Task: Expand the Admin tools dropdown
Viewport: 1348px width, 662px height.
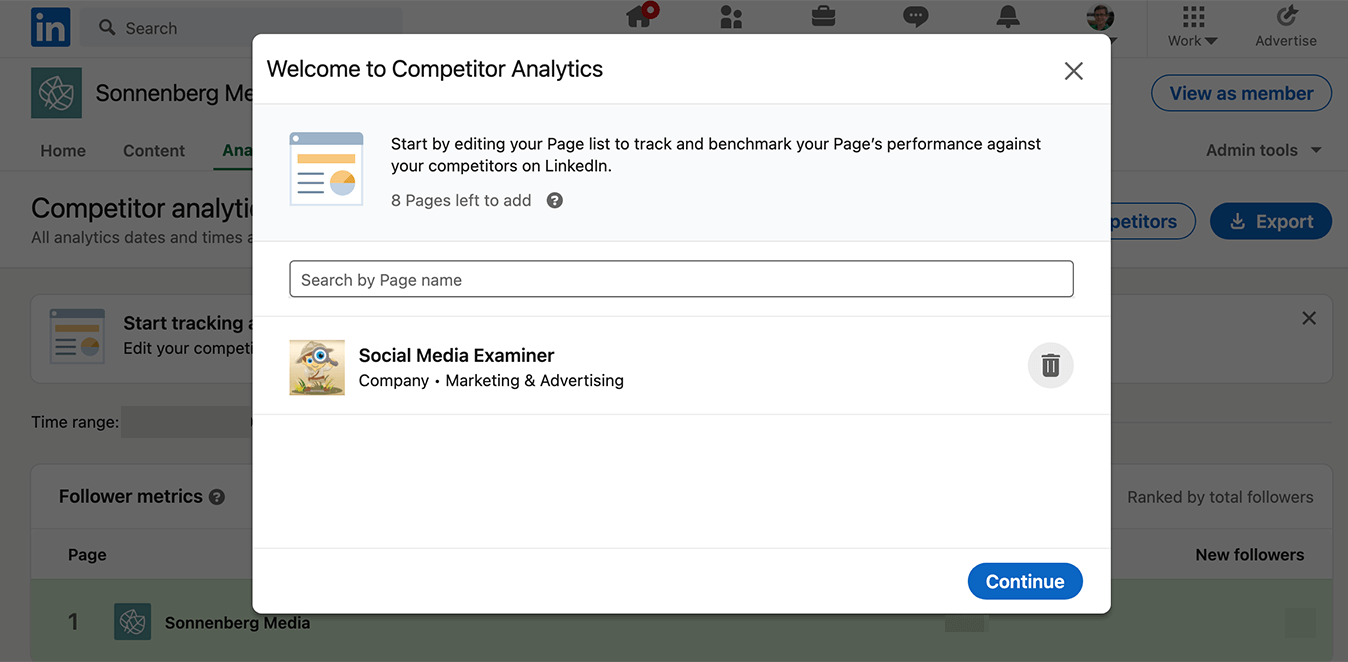Action: tap(1264, 150)
